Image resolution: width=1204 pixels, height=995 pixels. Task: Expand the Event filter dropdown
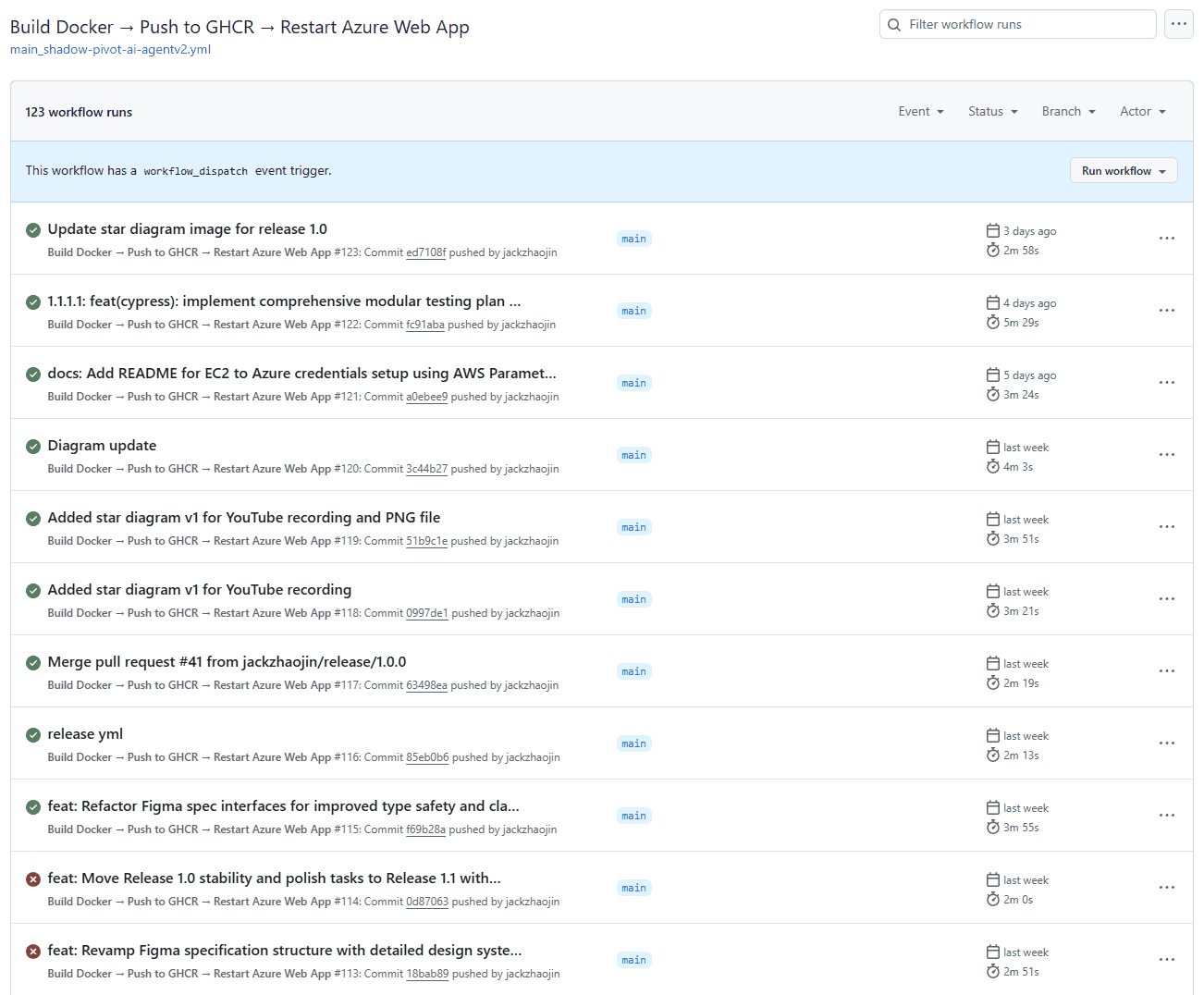click(x=921, y=111)
